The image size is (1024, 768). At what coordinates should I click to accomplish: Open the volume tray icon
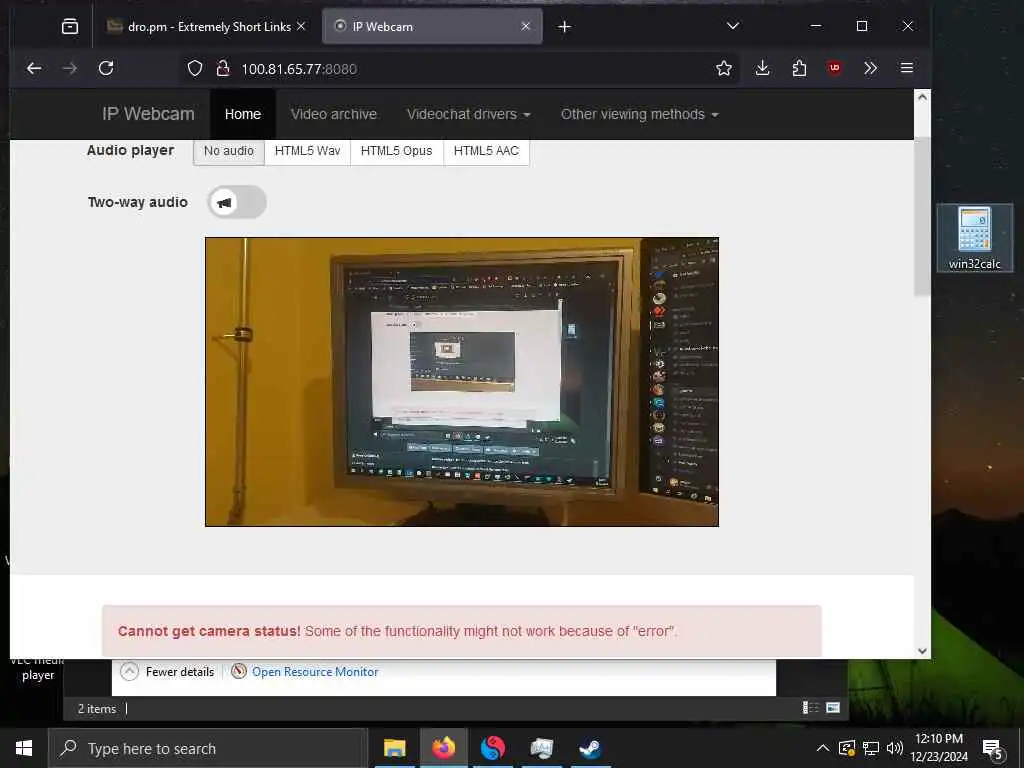[x=895, y=748]
